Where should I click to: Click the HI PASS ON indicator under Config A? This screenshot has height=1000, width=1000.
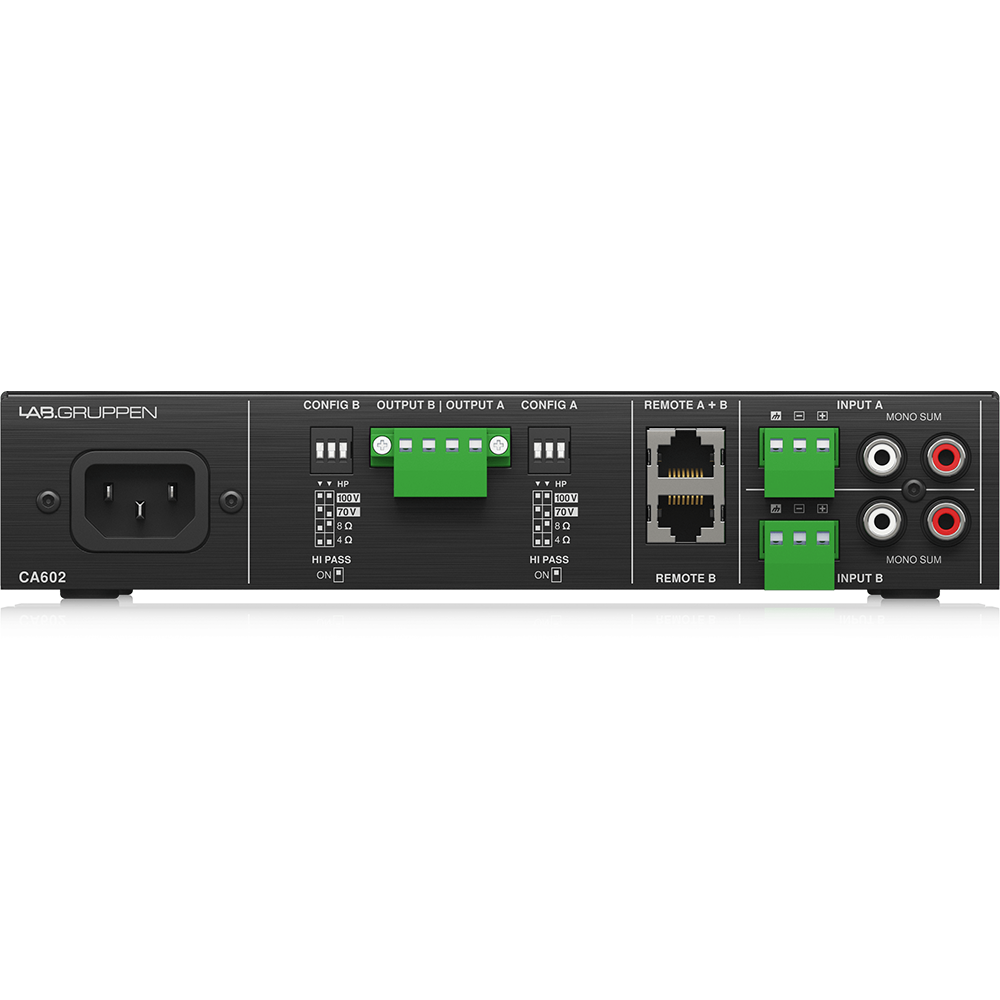tap(556, 575)
